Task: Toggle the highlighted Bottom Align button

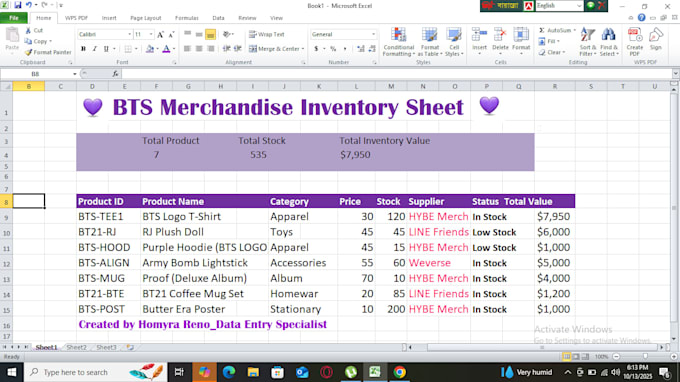Action: [210, 34]
